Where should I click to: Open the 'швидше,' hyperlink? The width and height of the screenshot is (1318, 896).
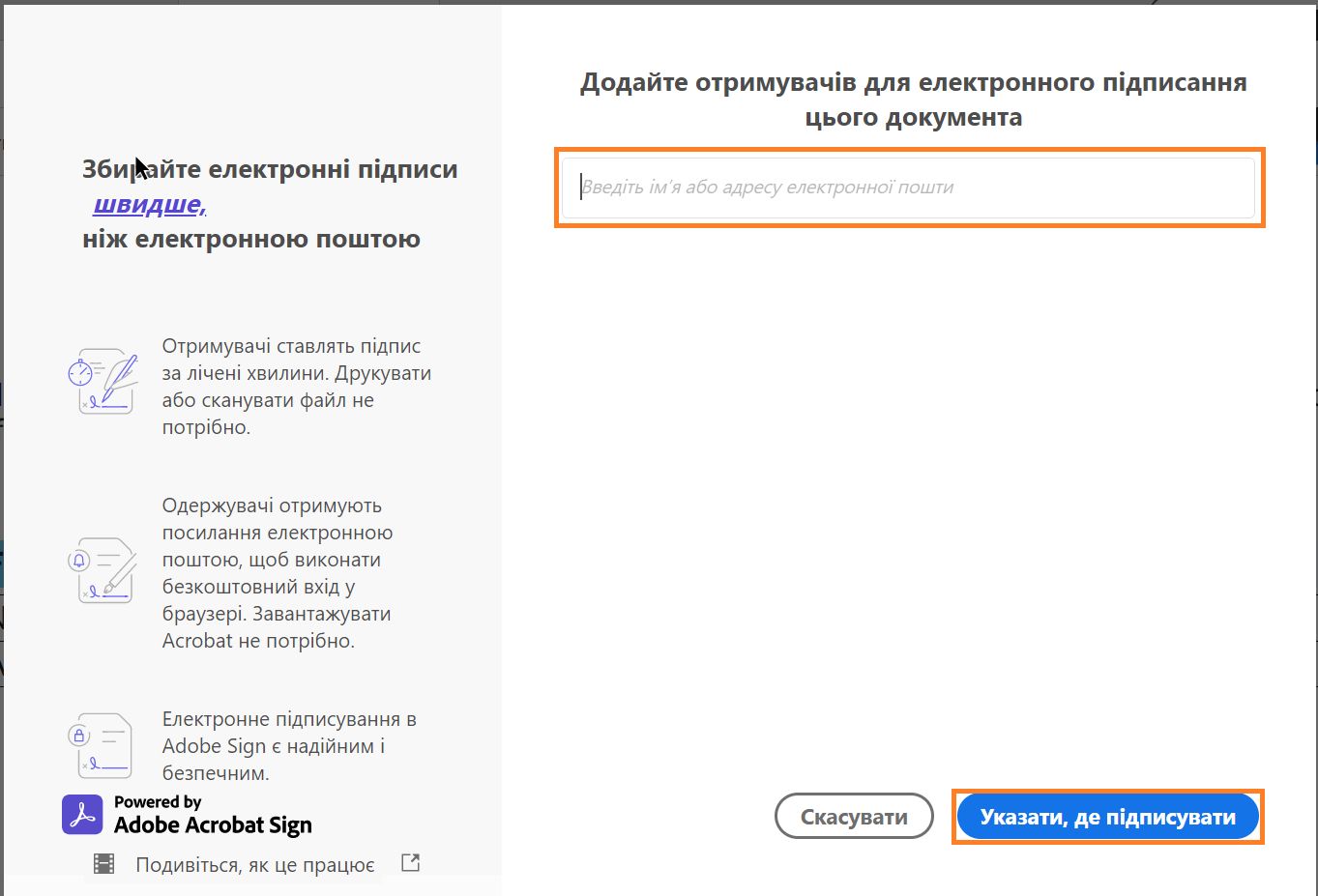click(x=147, y=204)
